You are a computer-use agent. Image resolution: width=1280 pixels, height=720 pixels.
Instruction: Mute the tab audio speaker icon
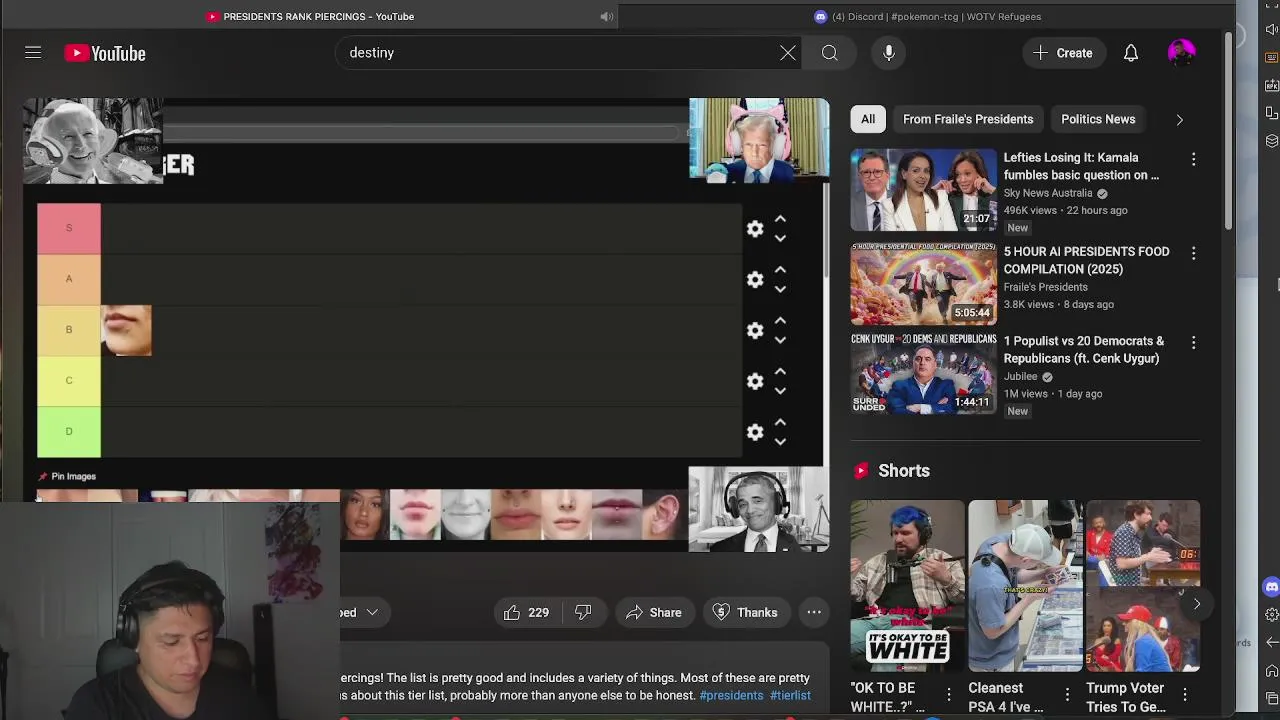tap(606, 16)
